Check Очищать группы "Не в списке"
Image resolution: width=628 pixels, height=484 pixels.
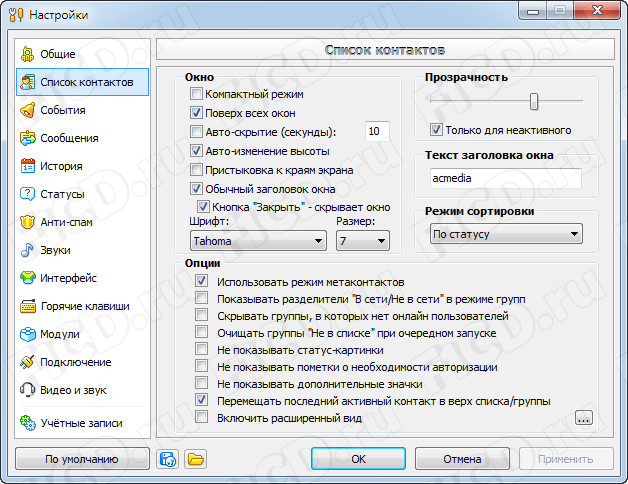coord(201,332)
